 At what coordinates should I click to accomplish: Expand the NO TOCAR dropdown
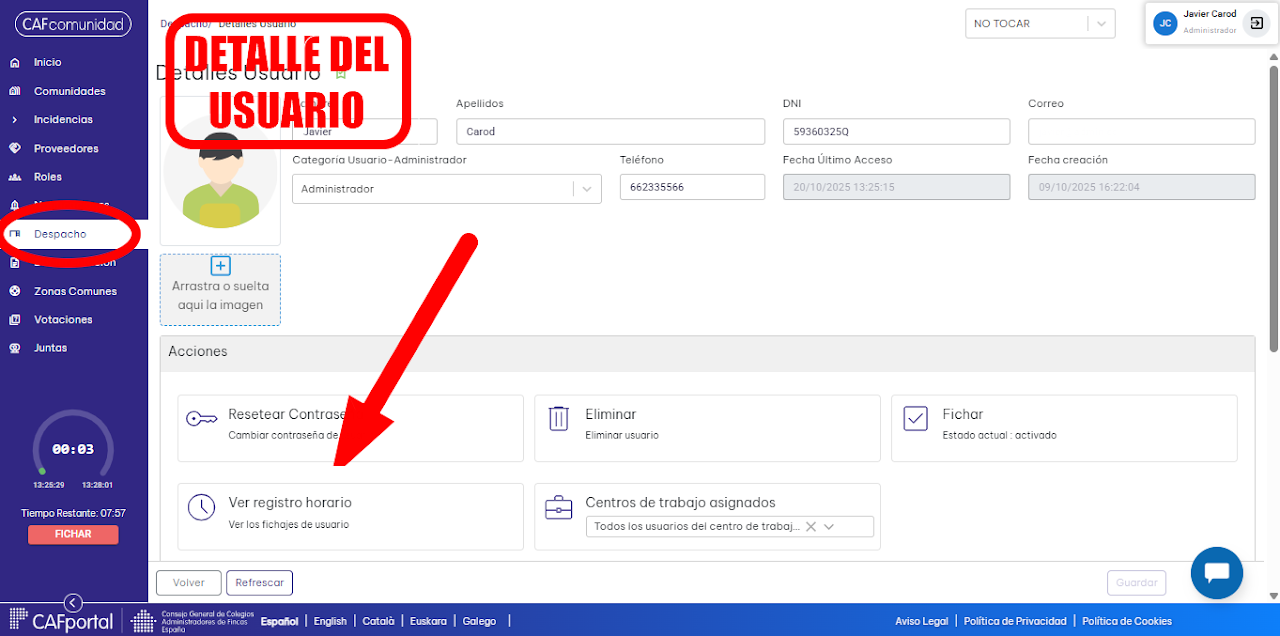(x=1101, y=23)
